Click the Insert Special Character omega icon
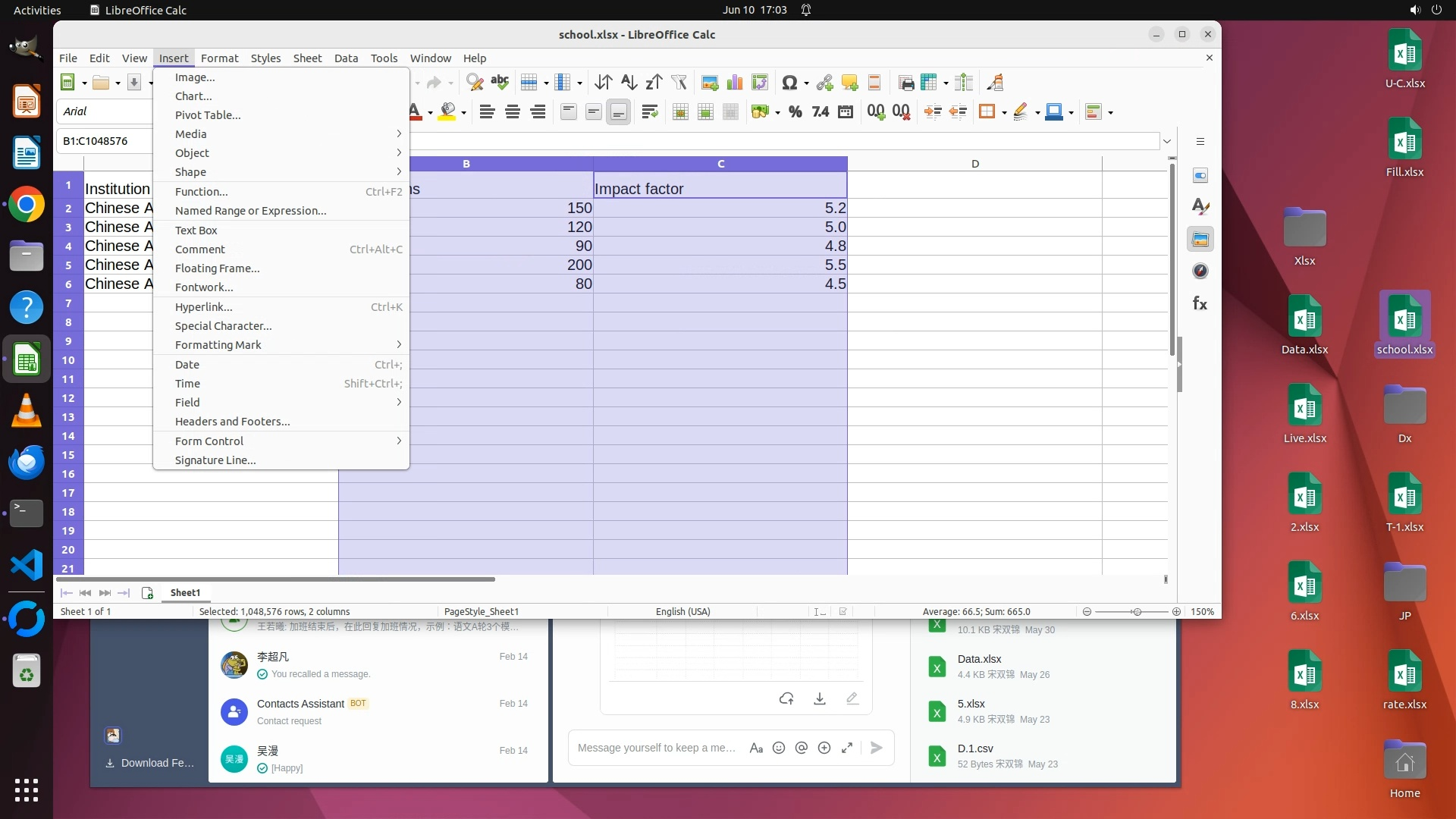 pos(789,83)
